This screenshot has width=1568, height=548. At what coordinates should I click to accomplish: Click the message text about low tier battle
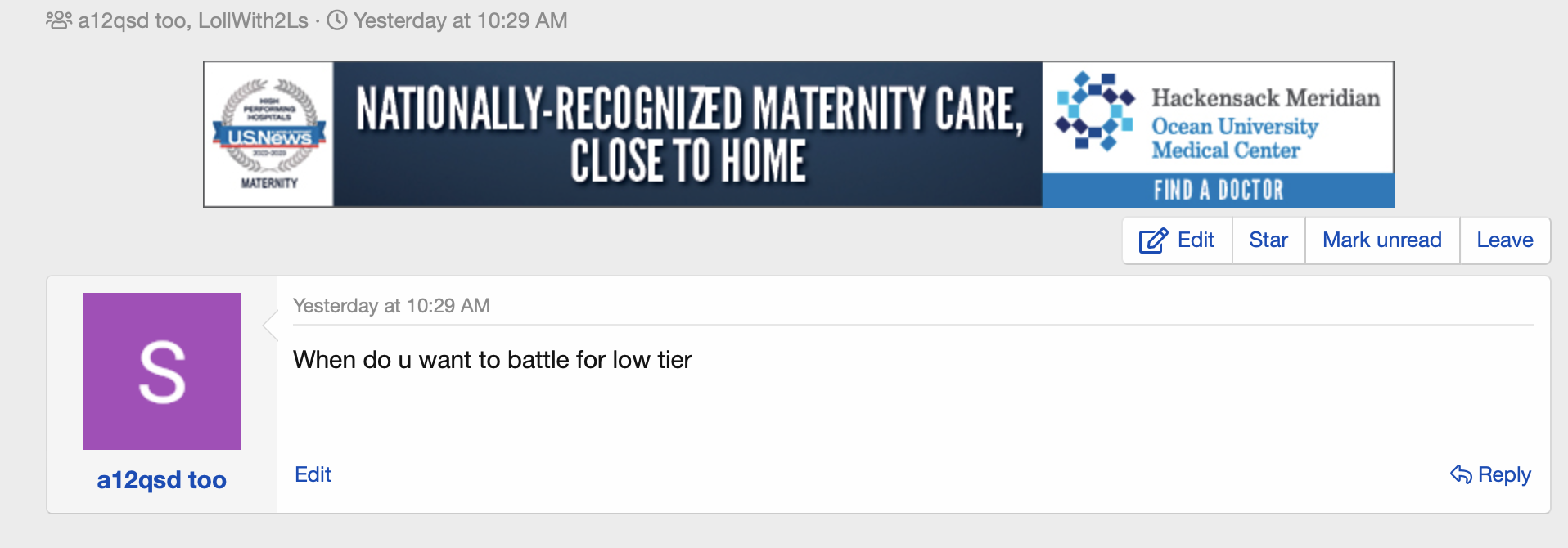pos(493,360)
